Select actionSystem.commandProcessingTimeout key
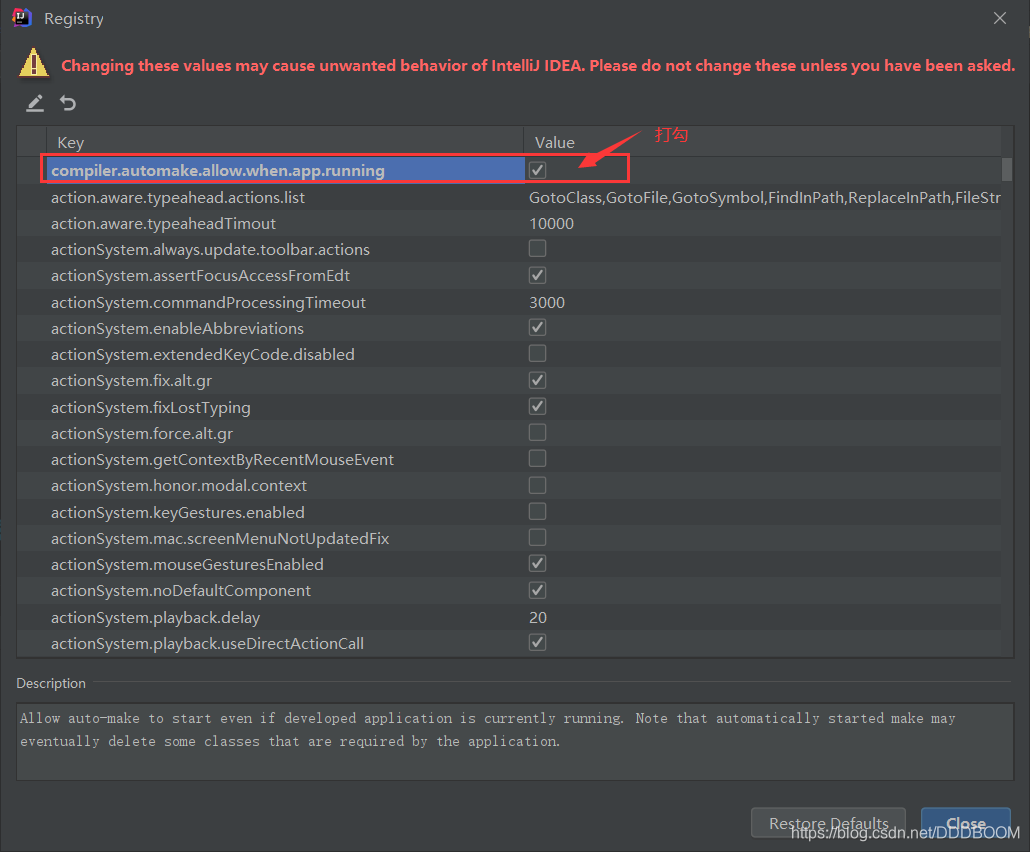The width and height of the screenshot is (1030, 852). click(208, 302)
